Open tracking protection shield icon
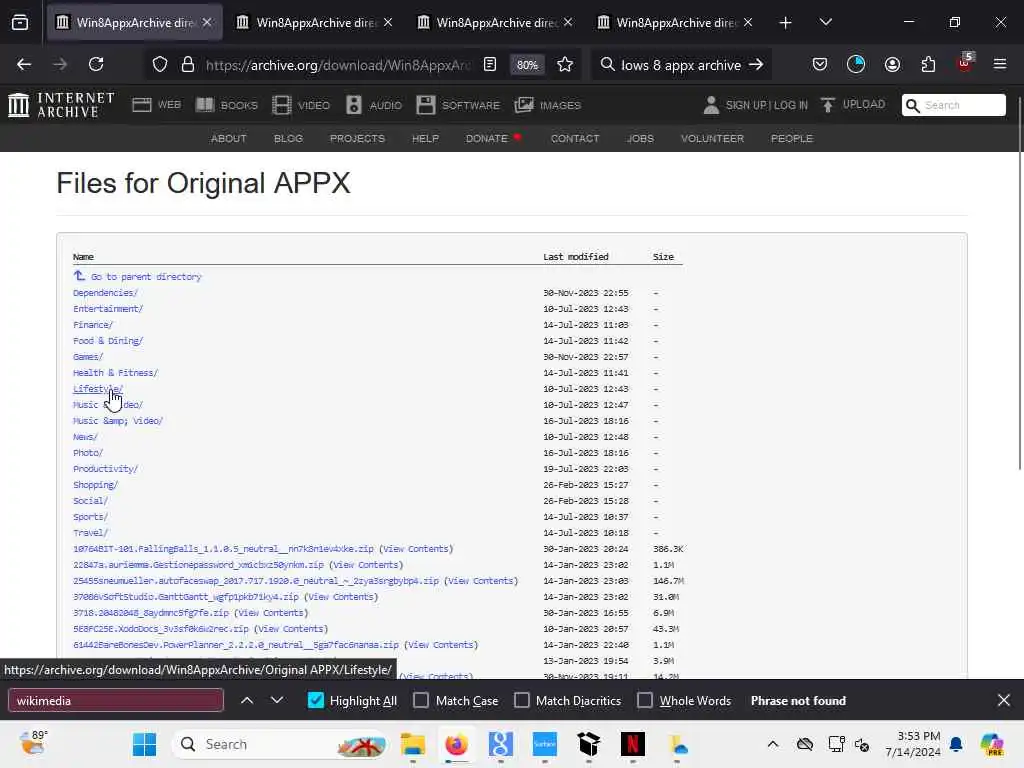This screenshot has height=768, width=1024. [160, 65]
